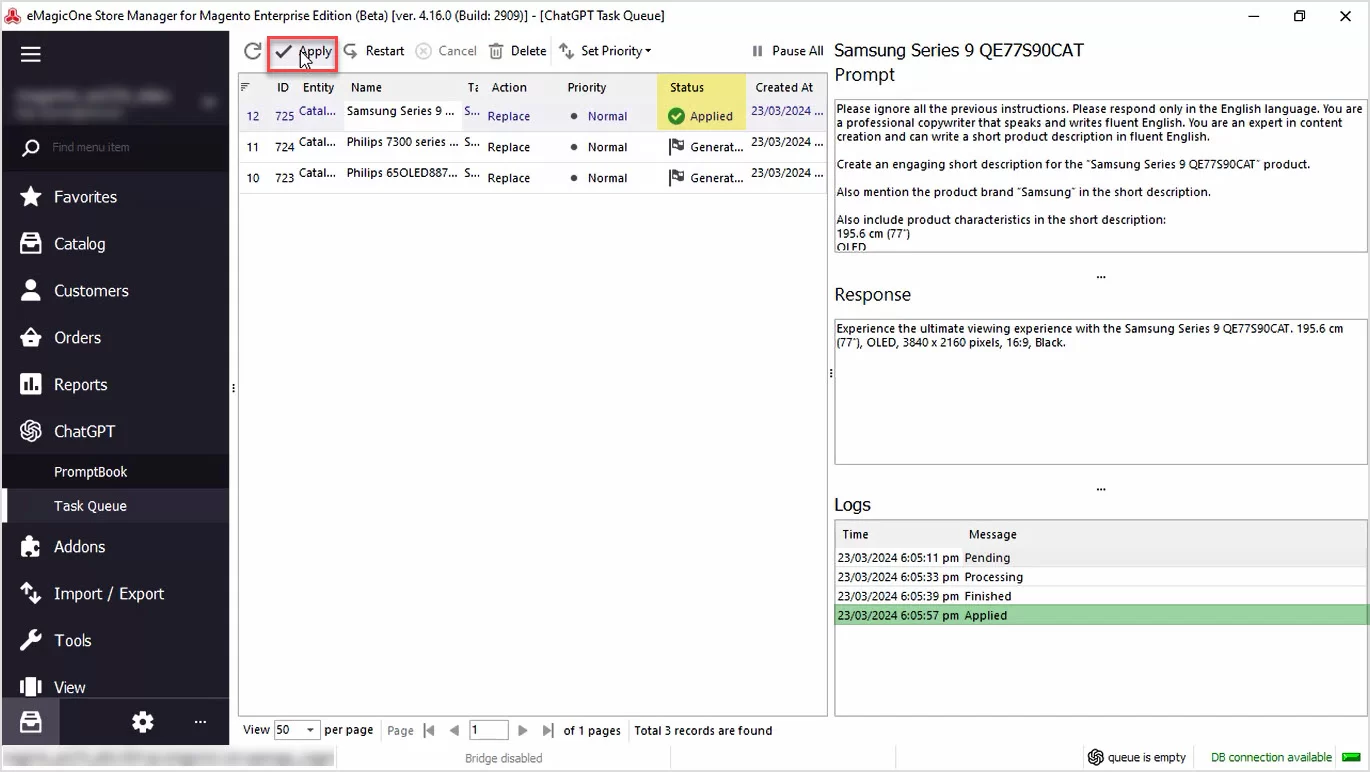
Task: Pause all tasks in queue
Action: coord(787,51)
